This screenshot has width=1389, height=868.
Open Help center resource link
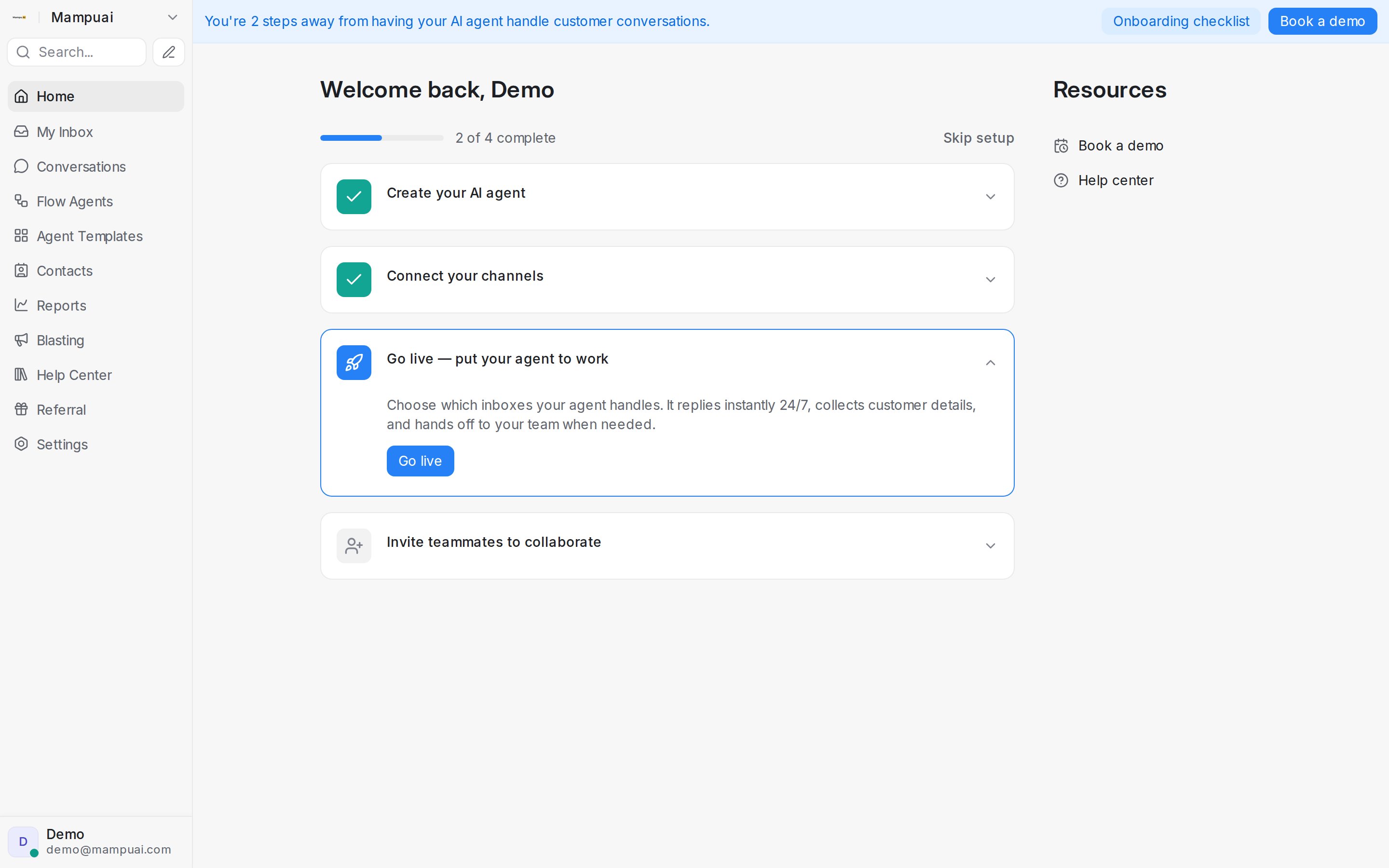coord(1115,180)
